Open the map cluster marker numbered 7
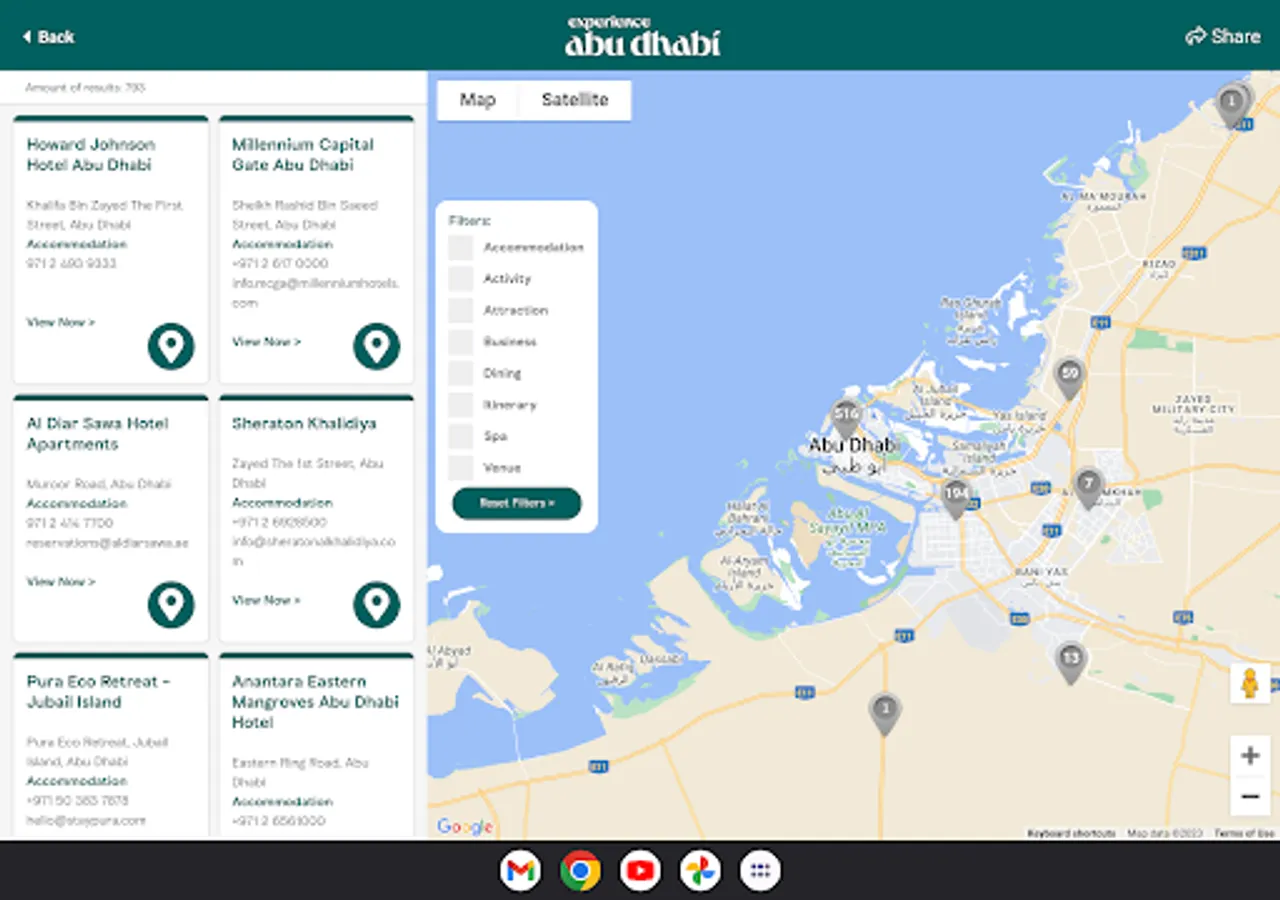 (1088, 488)
